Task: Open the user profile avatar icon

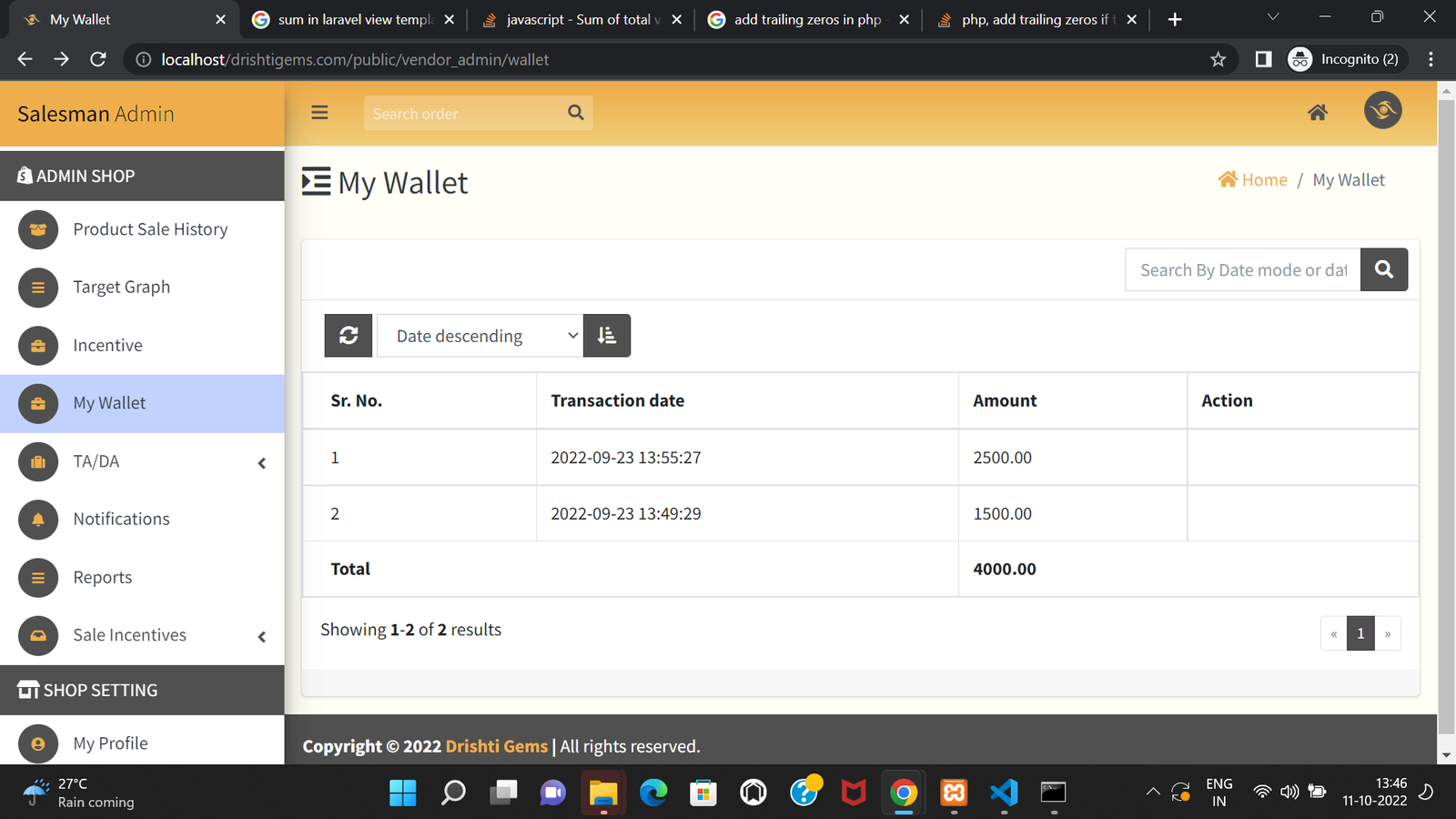Action: (x=1382, y=111)
